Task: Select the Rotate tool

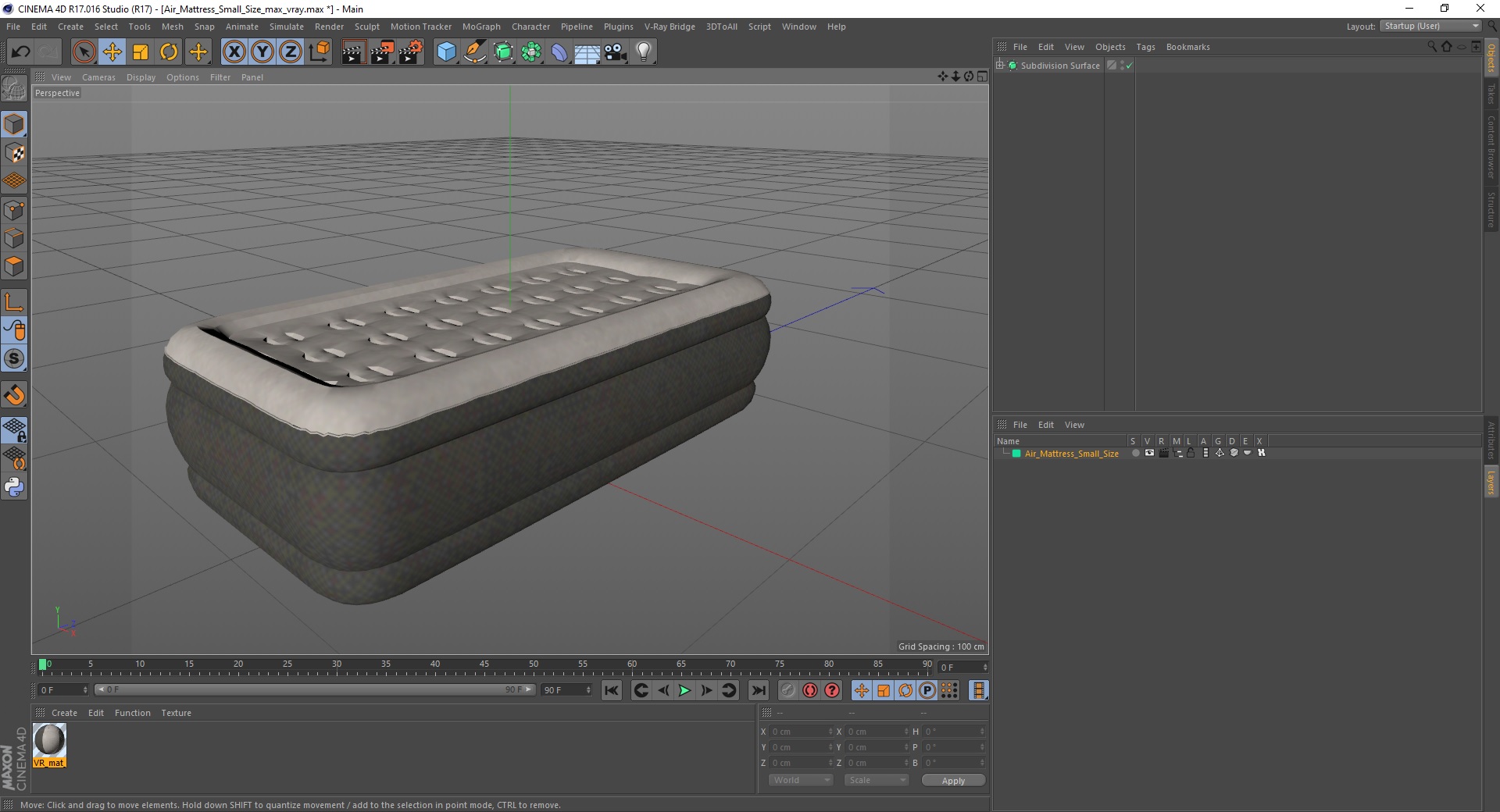Action: point(169,52)
